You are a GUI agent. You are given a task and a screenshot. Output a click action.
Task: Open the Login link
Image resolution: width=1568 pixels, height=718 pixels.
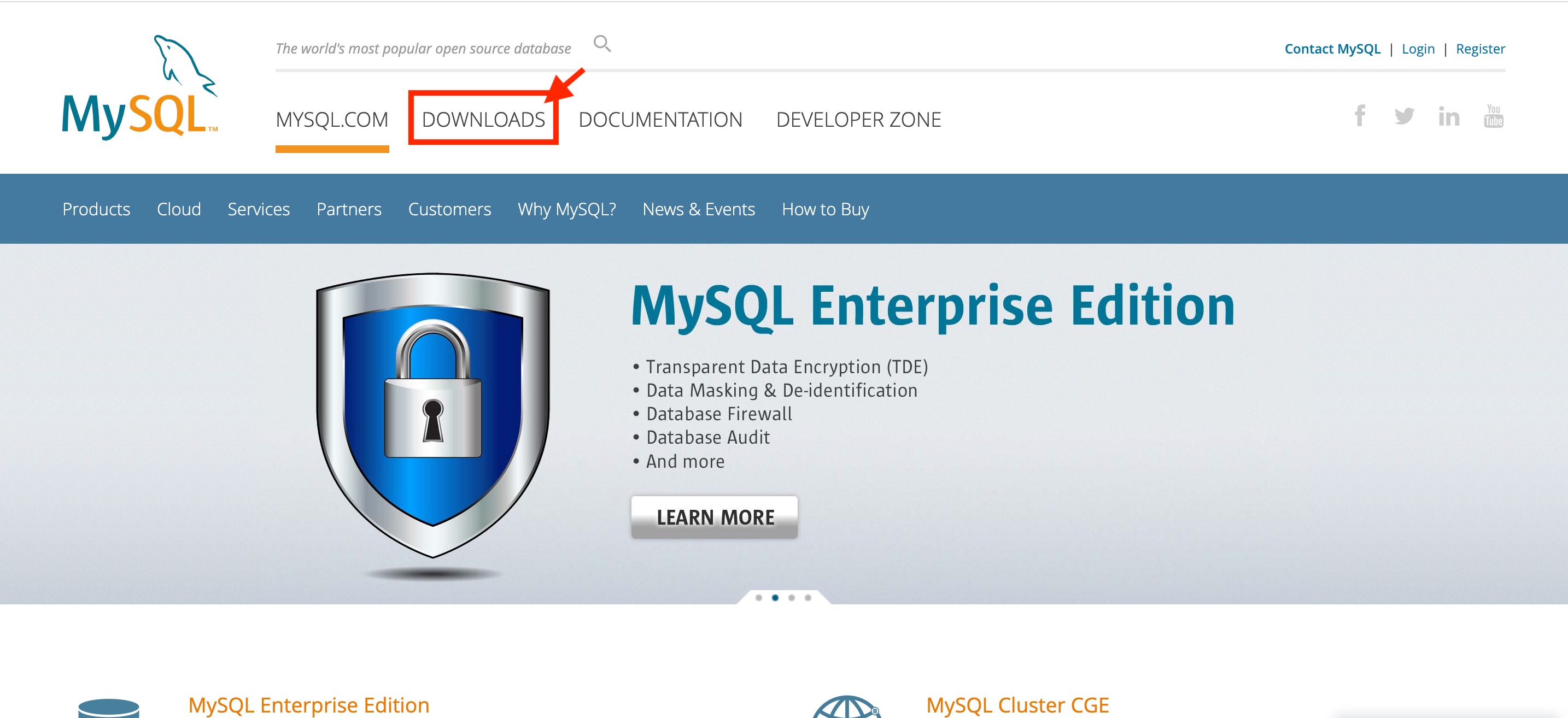pos(1418,49)
